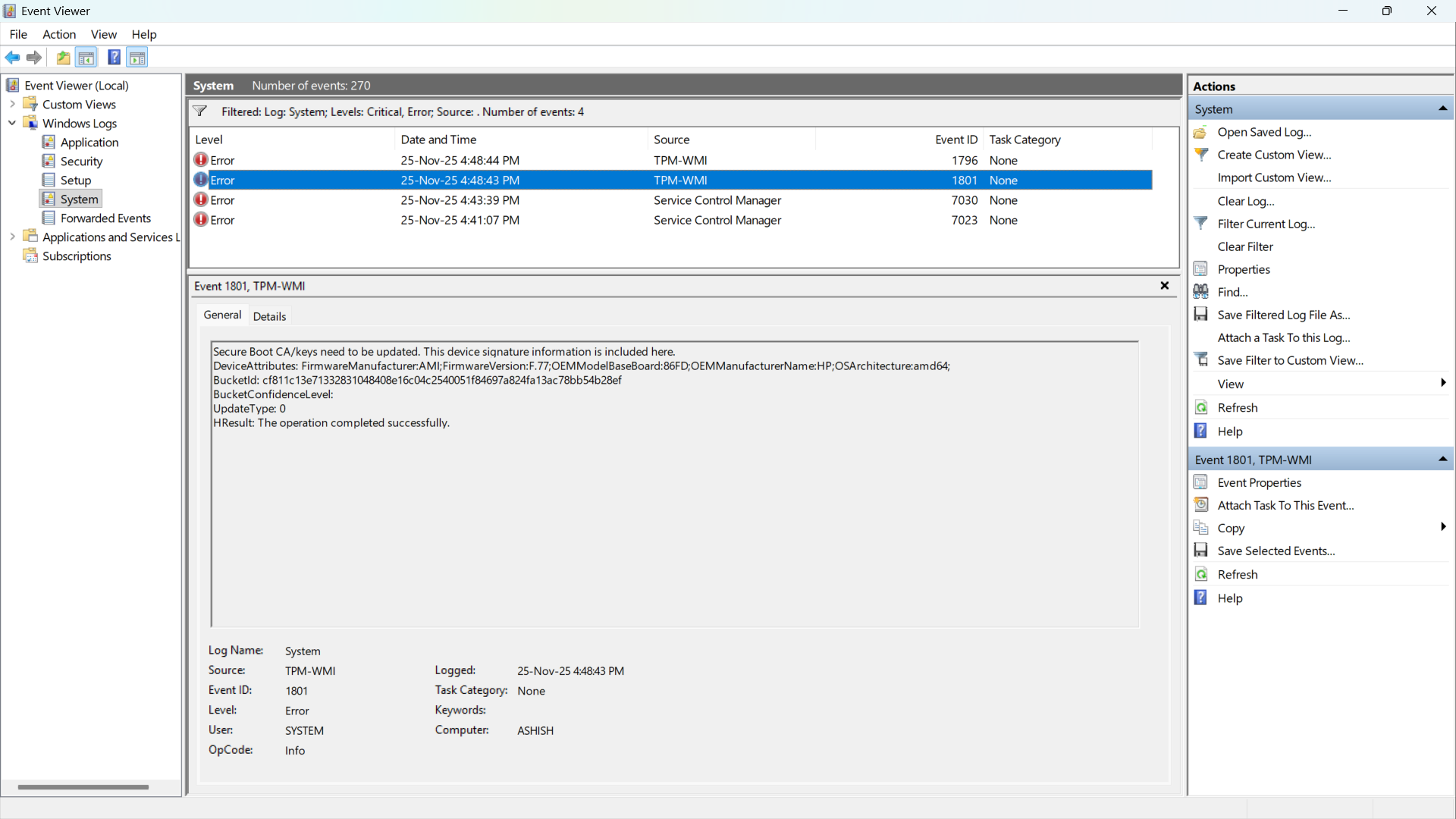
Task: Click the Help toolbar question mark icon
Action: tap(114, 58)
